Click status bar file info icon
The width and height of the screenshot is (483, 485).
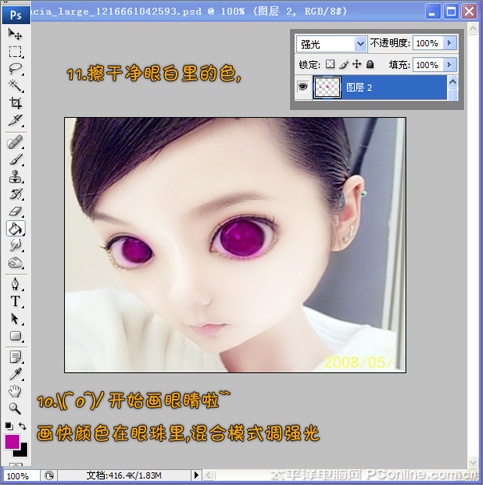pos(49,476)
